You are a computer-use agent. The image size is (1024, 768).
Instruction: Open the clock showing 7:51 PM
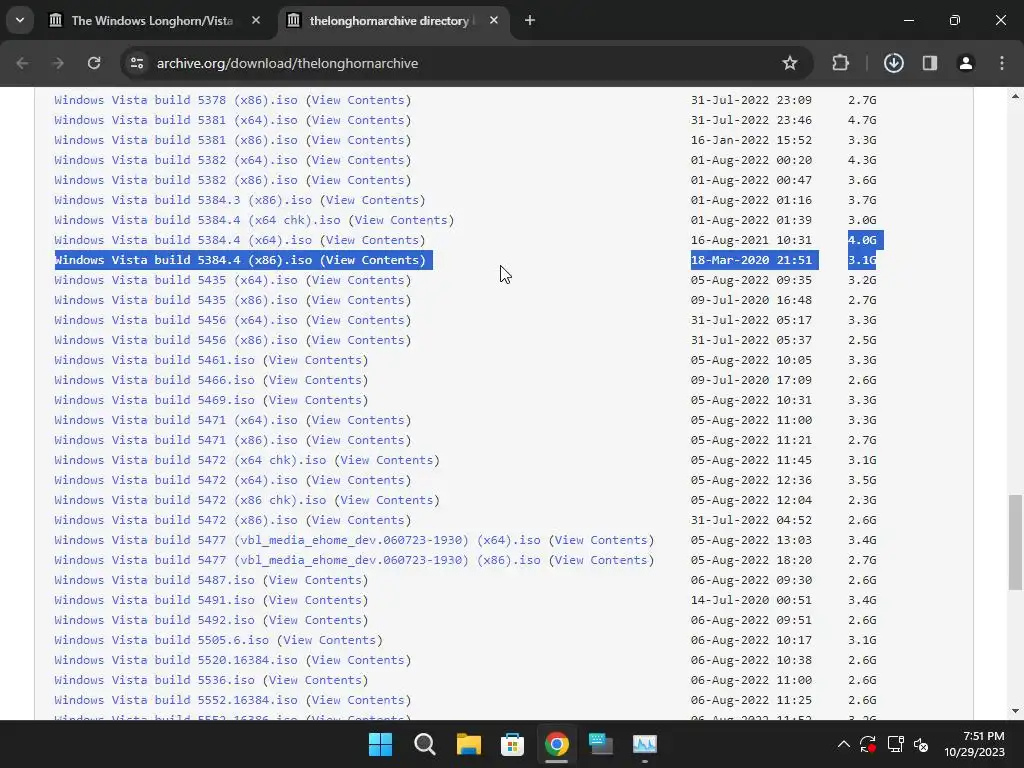click(974, 744)
